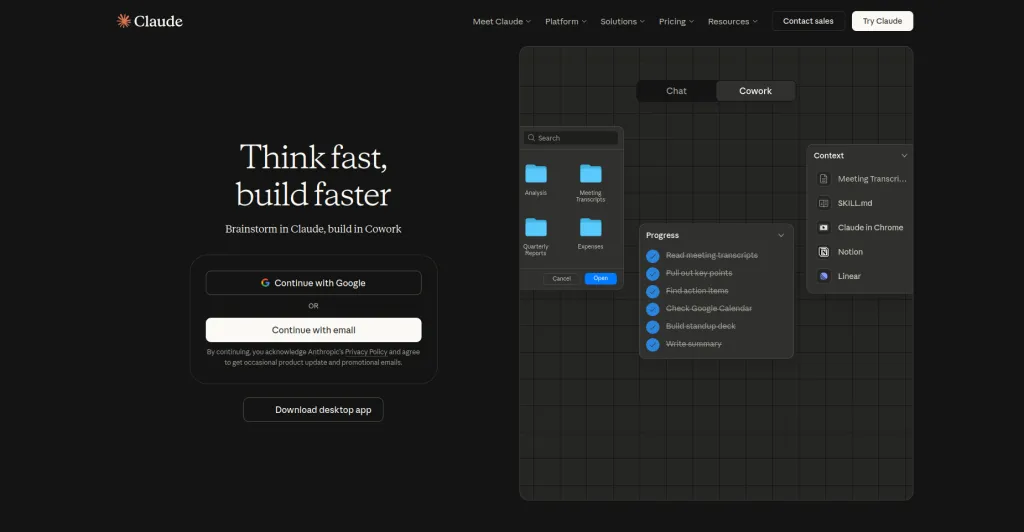Expand the Resources menu

733,22
